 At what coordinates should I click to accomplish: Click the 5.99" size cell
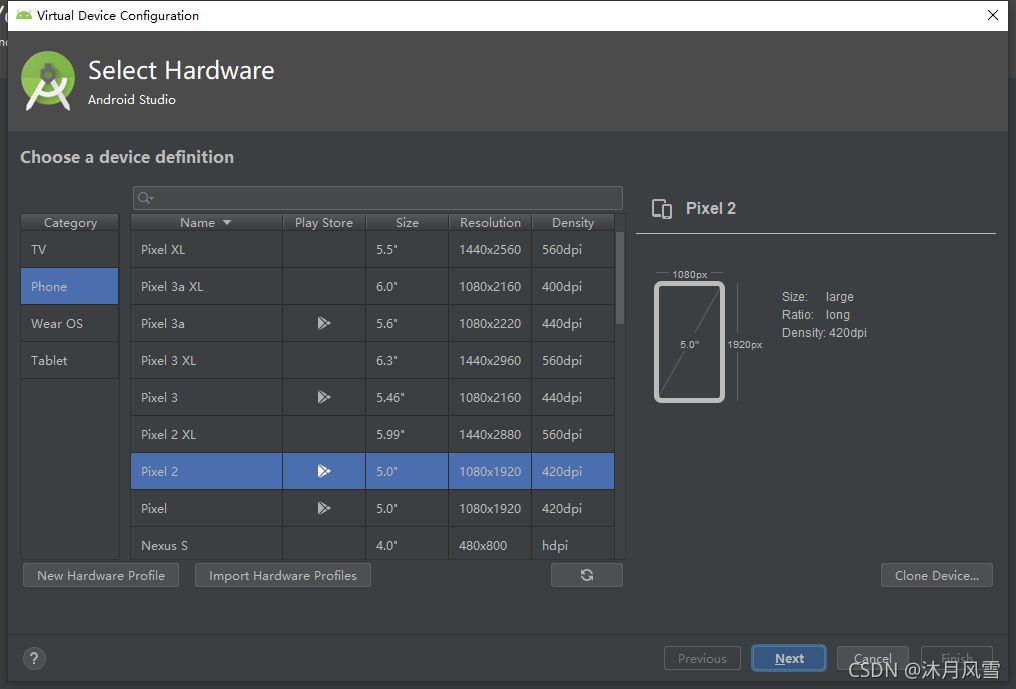(x=407, y=434)
